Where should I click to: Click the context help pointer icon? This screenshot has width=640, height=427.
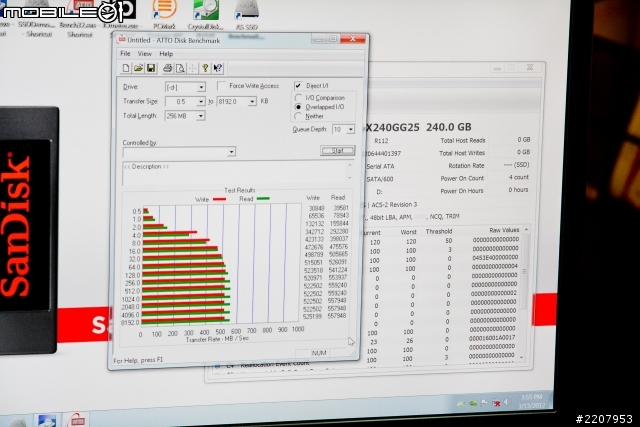tap(218, 68)
